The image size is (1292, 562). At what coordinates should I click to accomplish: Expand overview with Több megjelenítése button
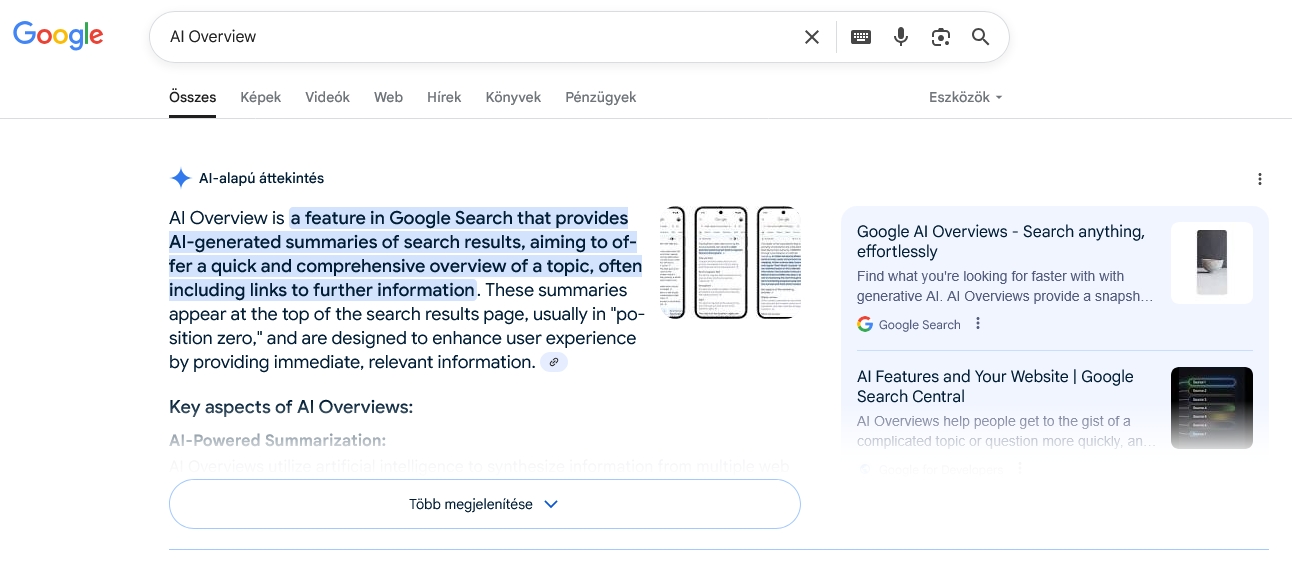point(485,504)
